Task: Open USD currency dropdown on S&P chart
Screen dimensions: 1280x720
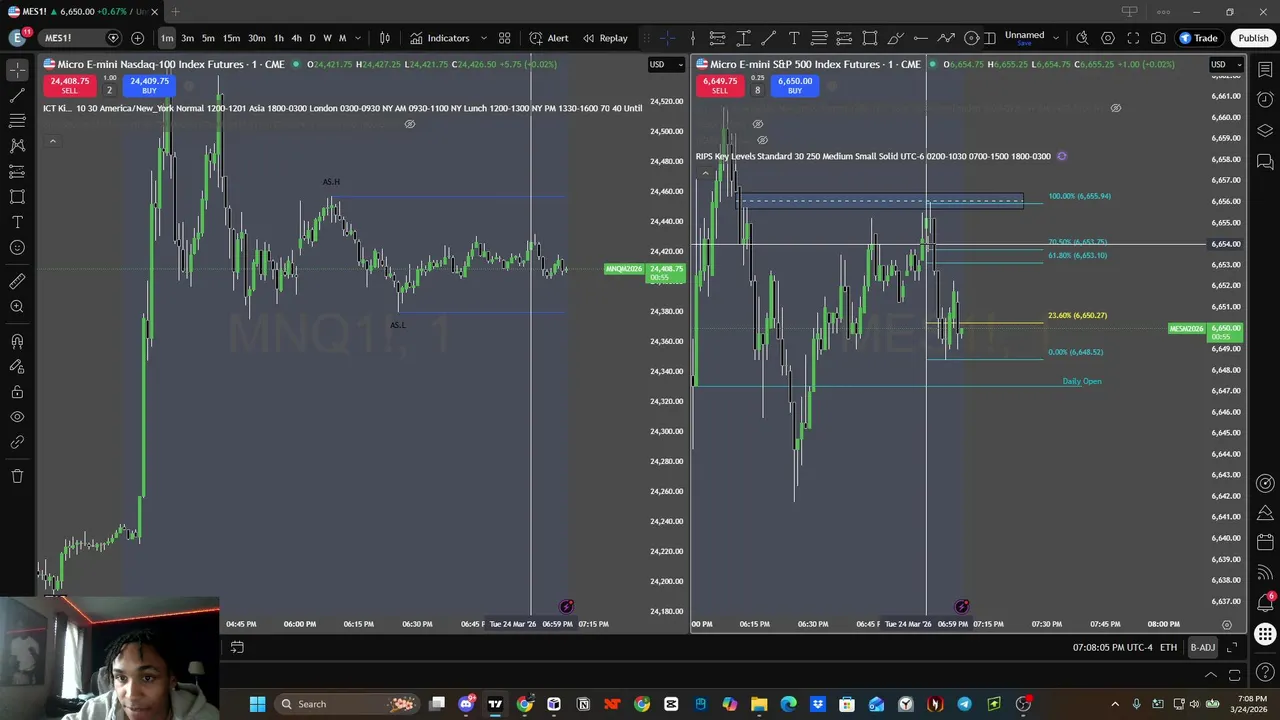Action: [1226, 64]
